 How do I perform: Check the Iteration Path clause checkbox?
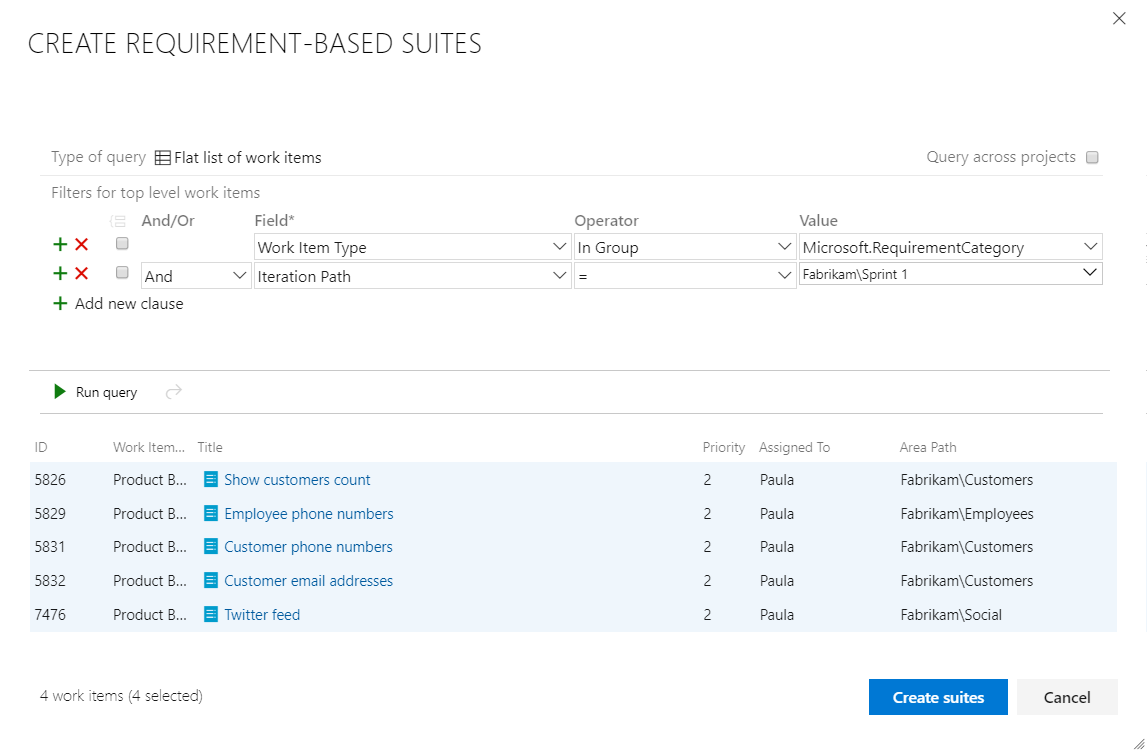122,273
